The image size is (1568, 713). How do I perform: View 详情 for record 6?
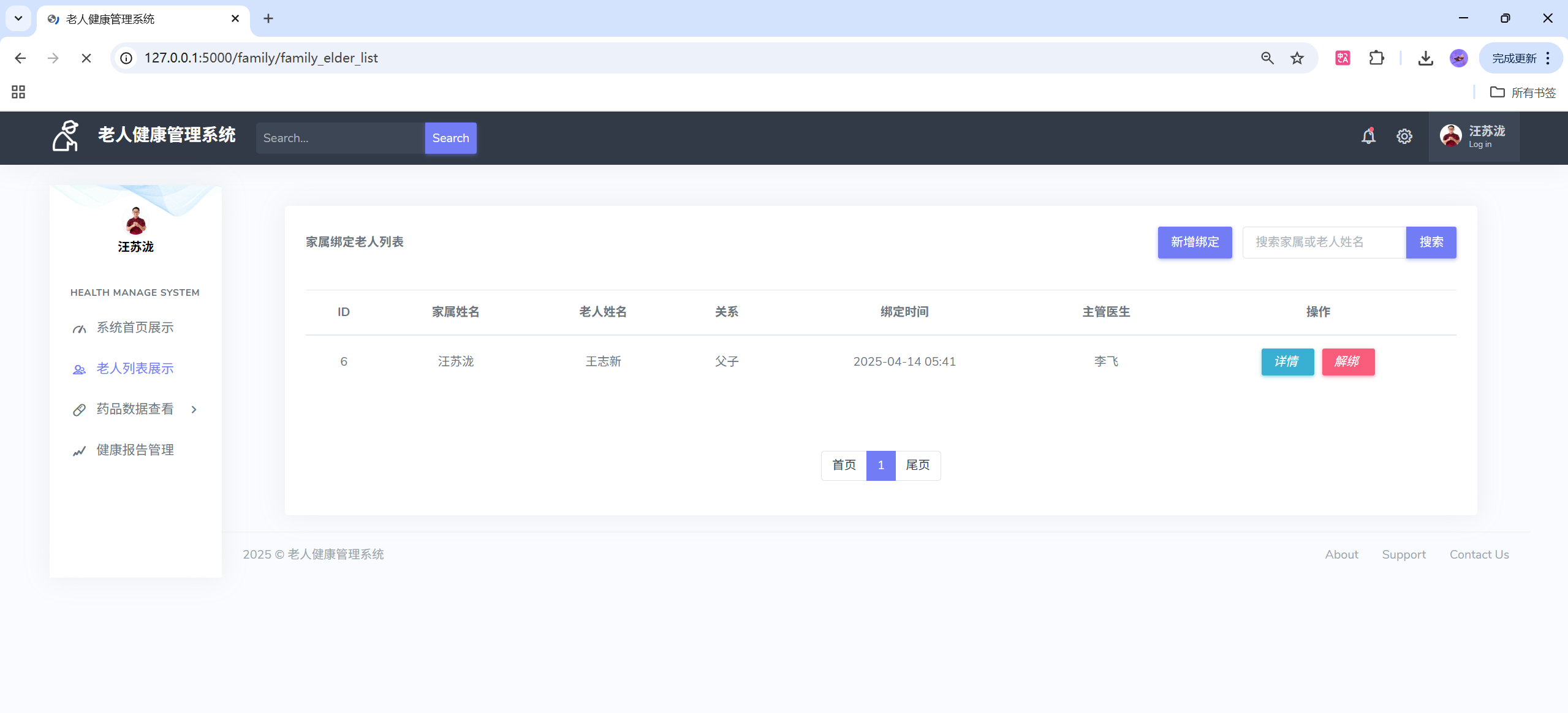click(1287, 361)
